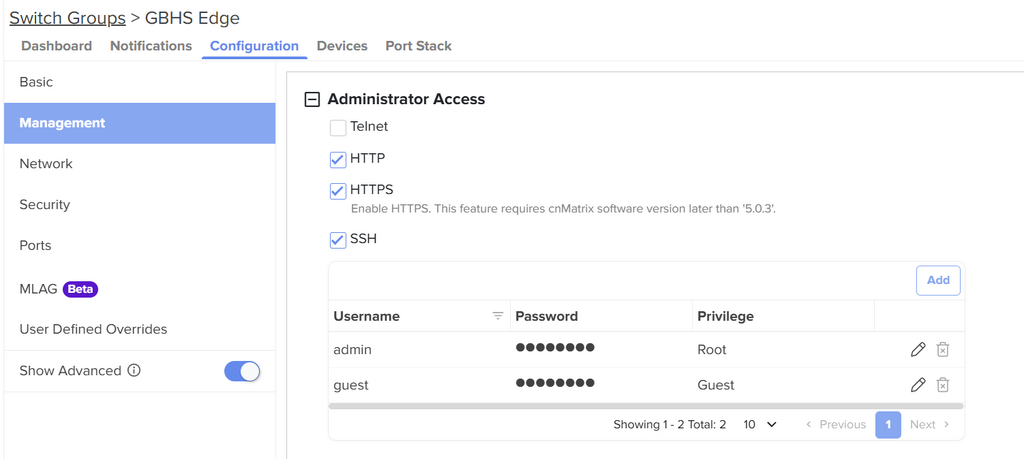Click the Privilege column header
The image size is (1024, 459).
(x=726, y=316)
